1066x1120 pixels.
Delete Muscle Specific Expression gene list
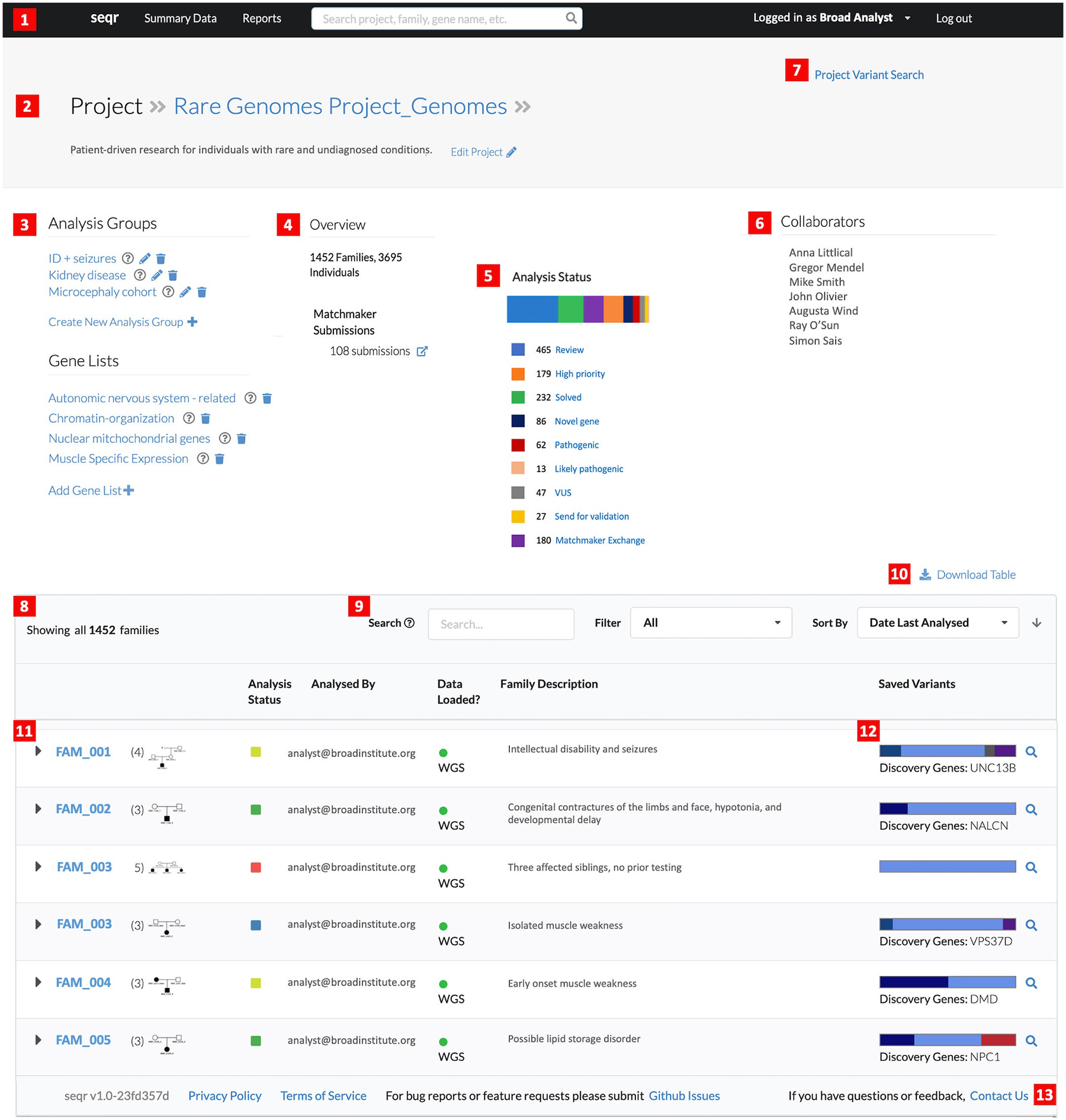click(220, 458)
